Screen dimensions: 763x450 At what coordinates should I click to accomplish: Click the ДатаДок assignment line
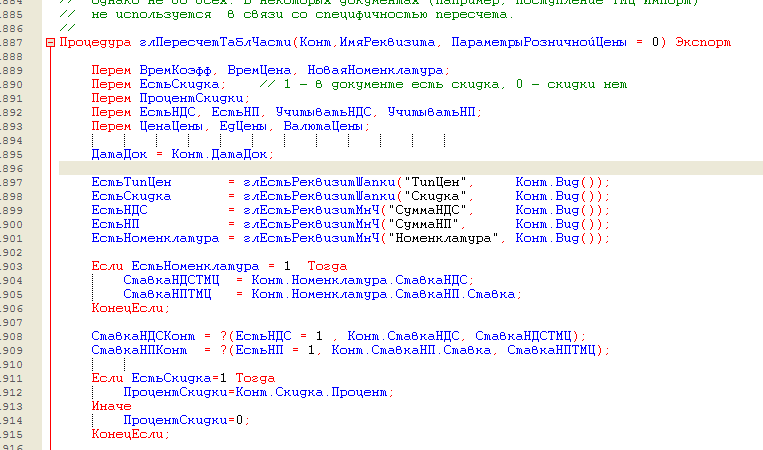pos(180,153)
